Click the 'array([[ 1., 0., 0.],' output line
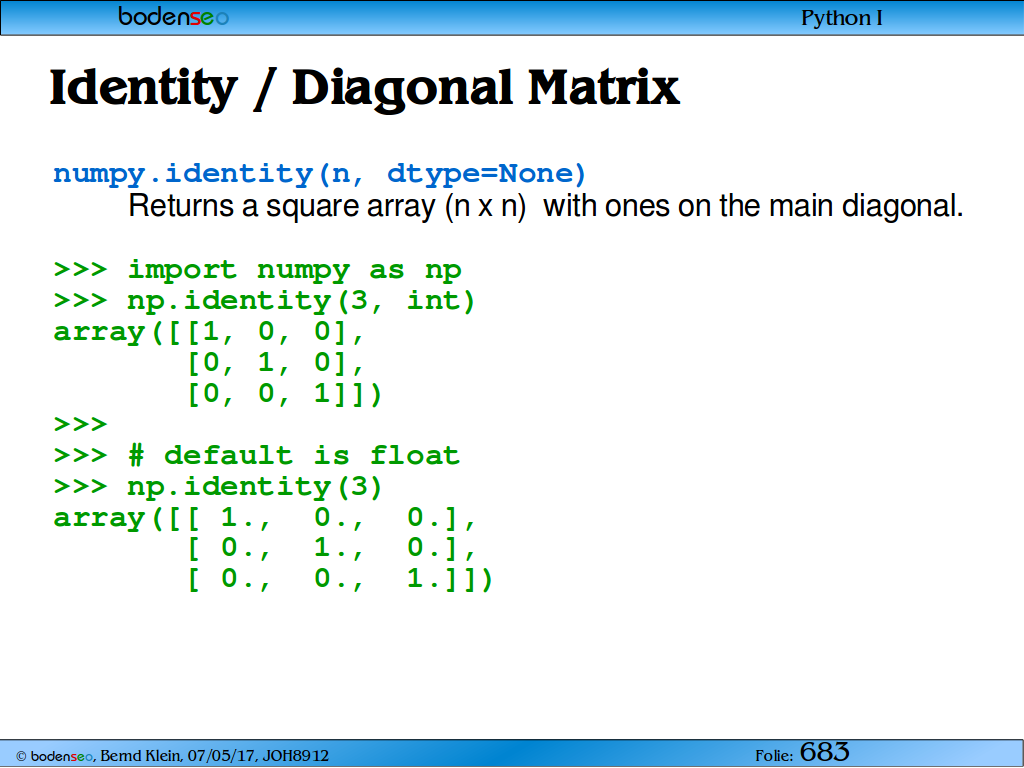The height and width of the screenshot is (768, 1024). tap(265, 519)
